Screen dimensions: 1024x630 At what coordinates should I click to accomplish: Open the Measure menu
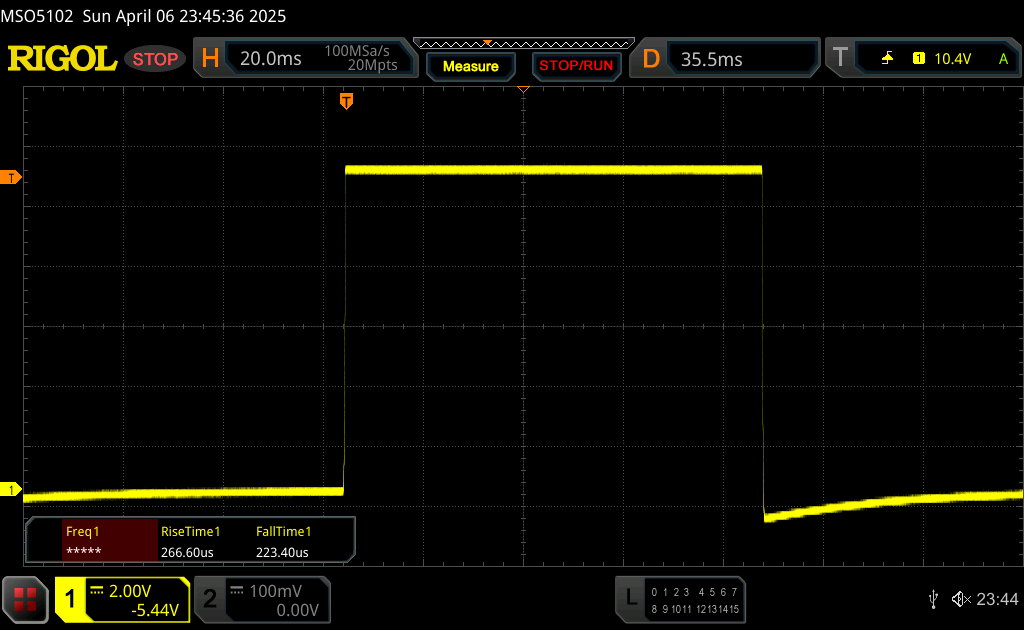click(470, 66)
